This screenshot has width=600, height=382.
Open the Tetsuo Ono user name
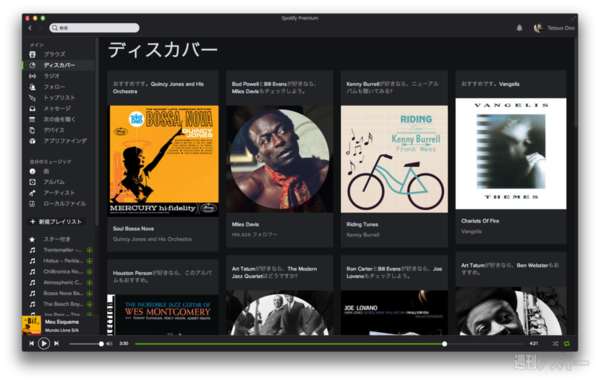[561, 28]
